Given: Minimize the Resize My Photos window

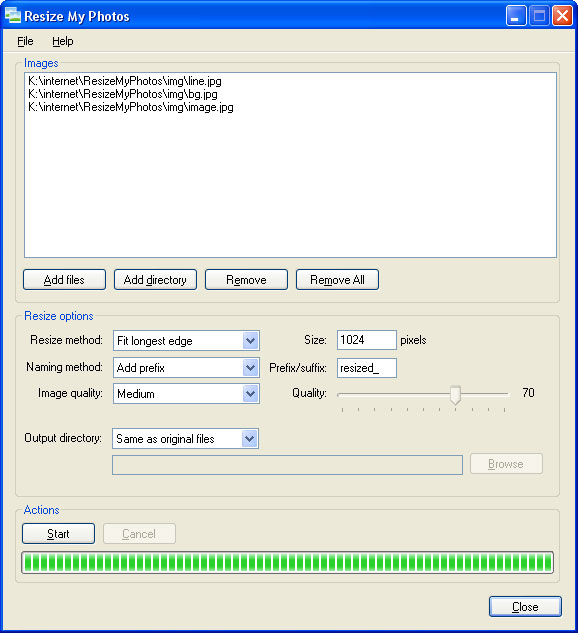Looking at the screenshot, I should (x=515, y=16).
